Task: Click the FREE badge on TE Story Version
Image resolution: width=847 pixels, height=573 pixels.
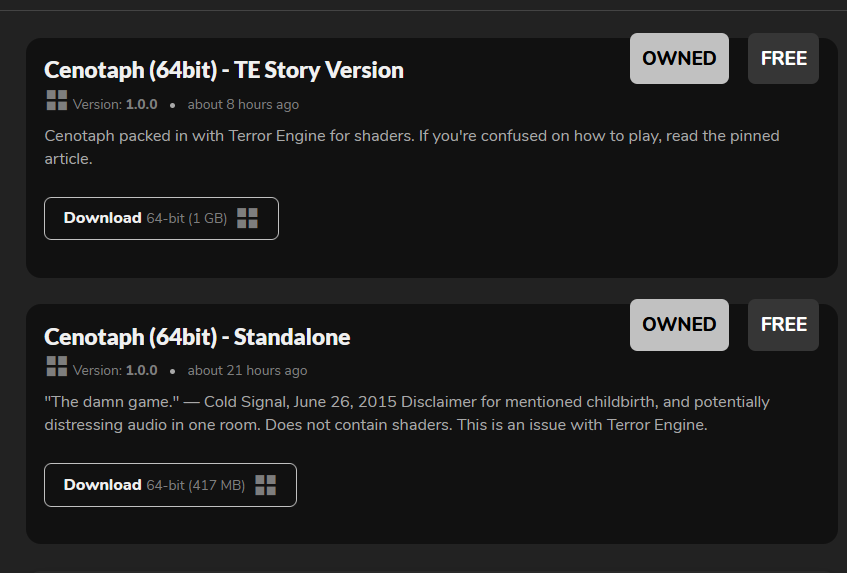Action: point(783,58)
